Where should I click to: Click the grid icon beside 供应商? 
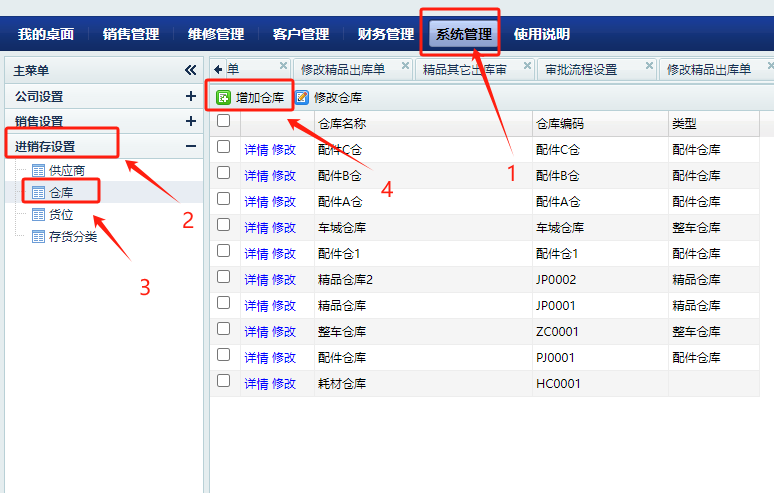[39, 171]
